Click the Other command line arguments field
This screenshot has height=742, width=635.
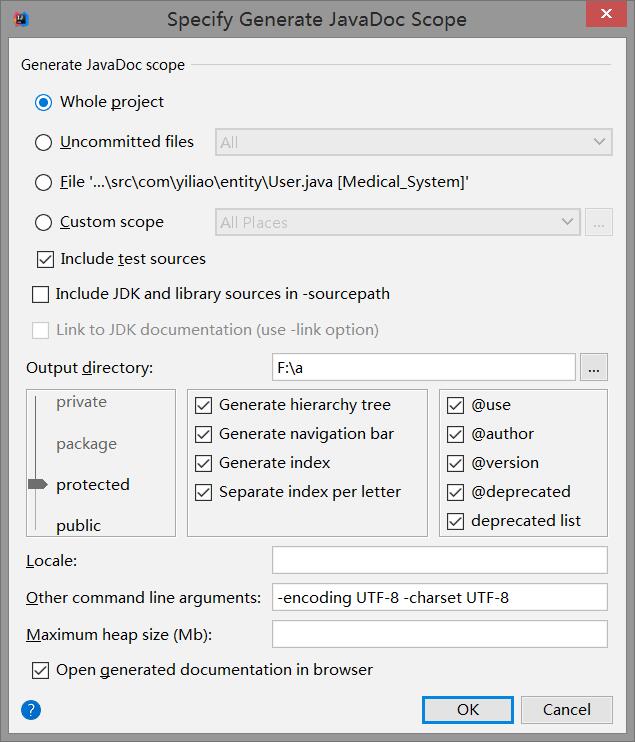[440, 597]
